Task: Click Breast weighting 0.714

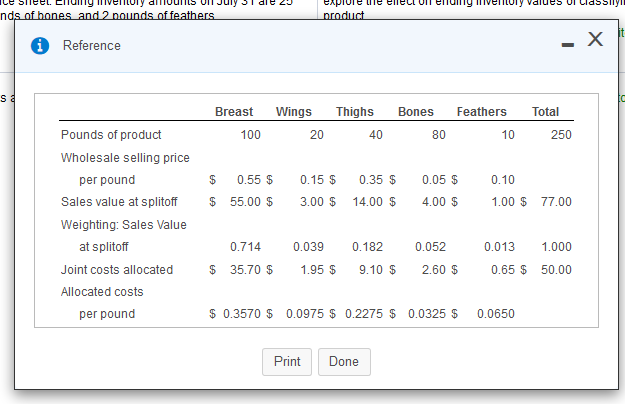Action: pos(245,247)
